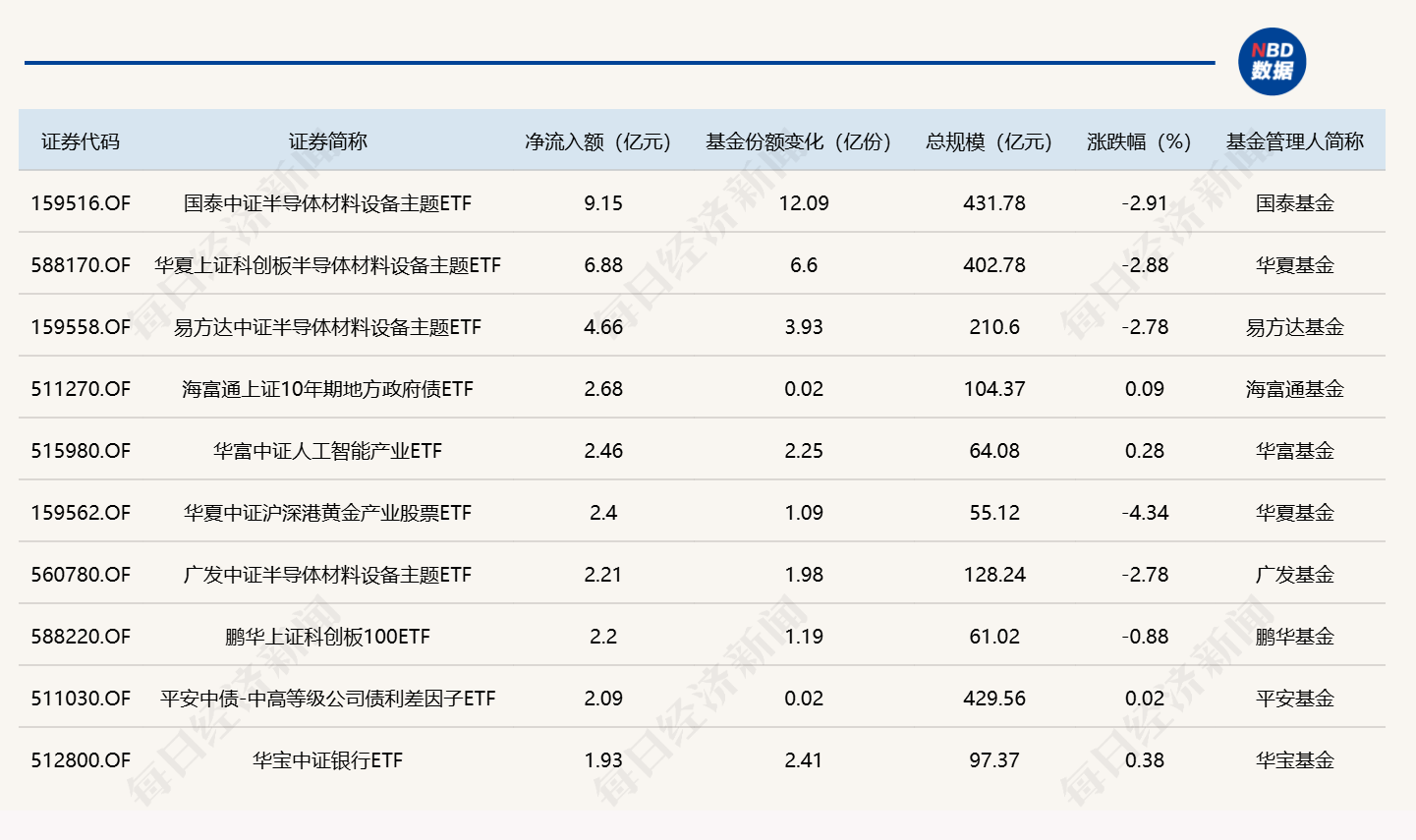Select code 159516.OF

(81, 203)
